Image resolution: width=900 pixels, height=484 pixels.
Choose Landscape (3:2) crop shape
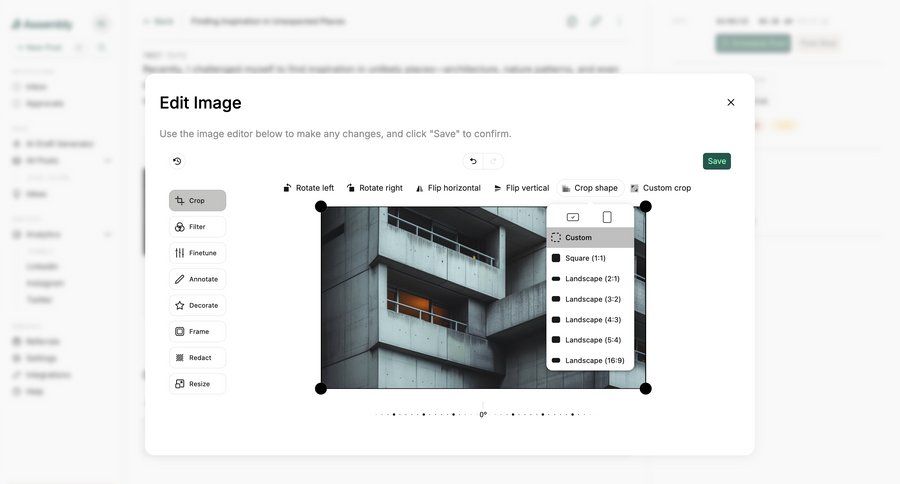pyautogui.click(x=590, y=299)
